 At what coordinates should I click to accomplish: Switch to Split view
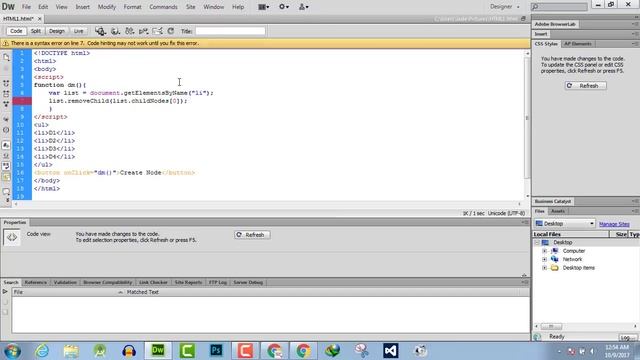click(x=36, y=31)
